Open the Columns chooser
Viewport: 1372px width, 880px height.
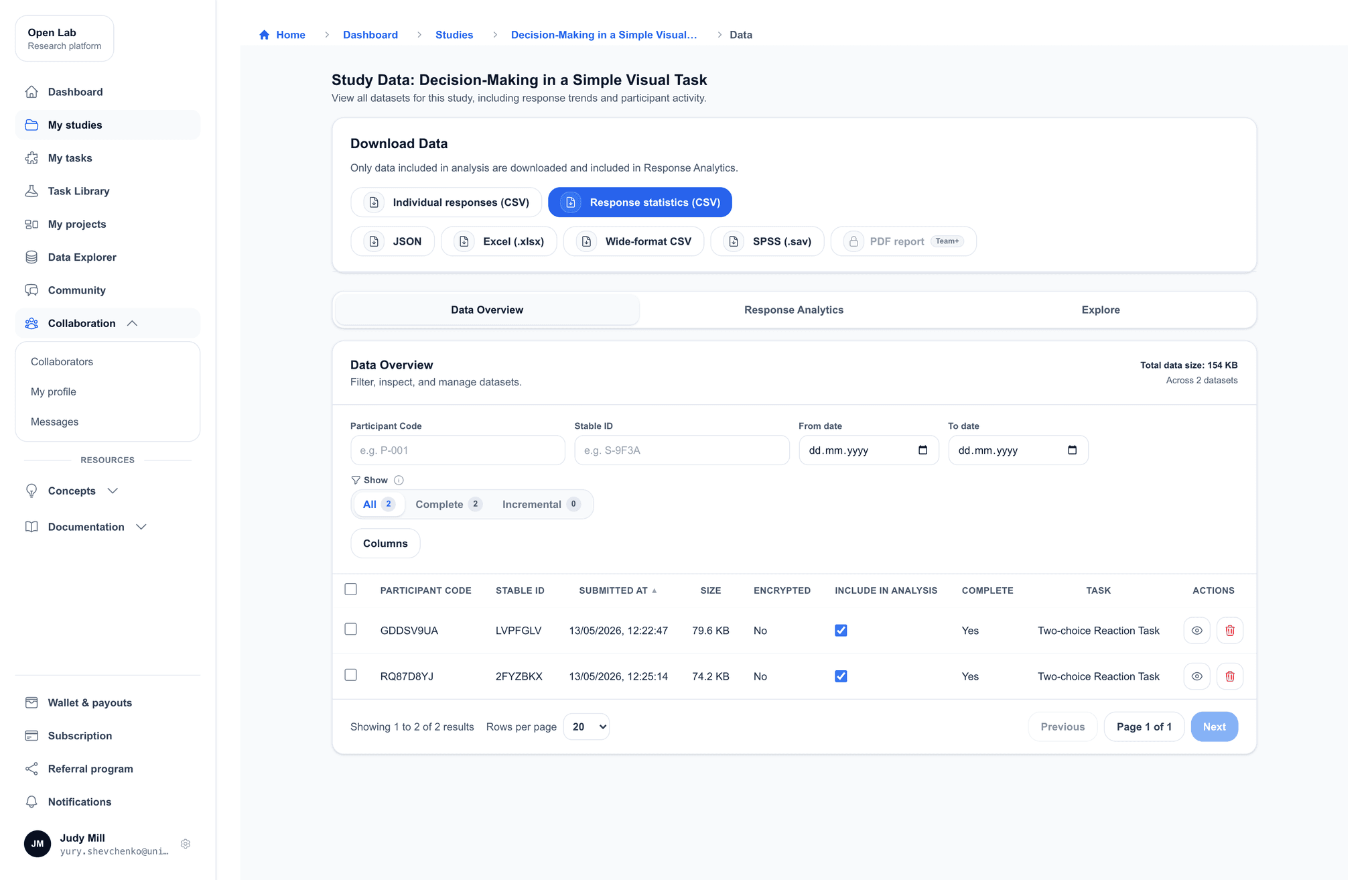tap(385, 544)
